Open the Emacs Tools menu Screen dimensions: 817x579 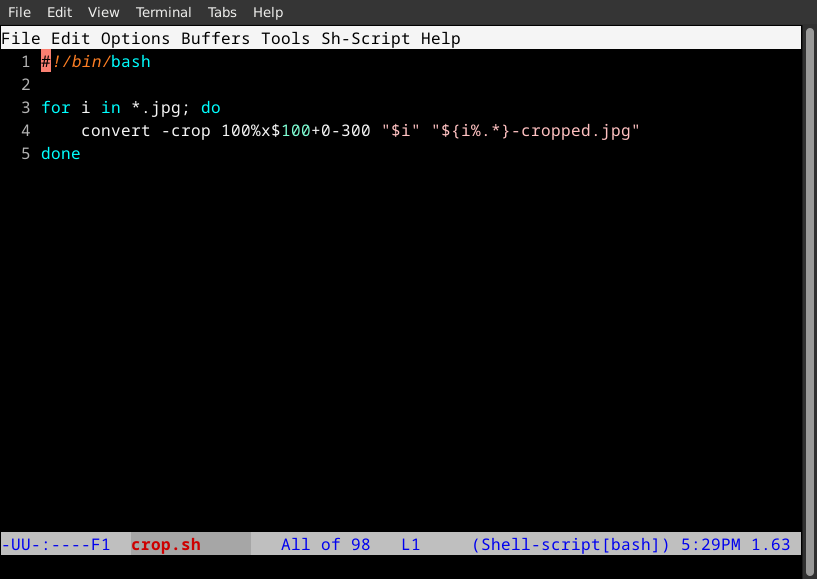click(x=286, y=39)
